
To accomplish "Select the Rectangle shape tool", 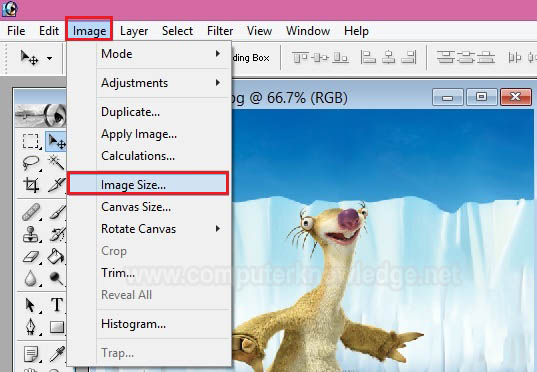I will click(x=57, y=327).
